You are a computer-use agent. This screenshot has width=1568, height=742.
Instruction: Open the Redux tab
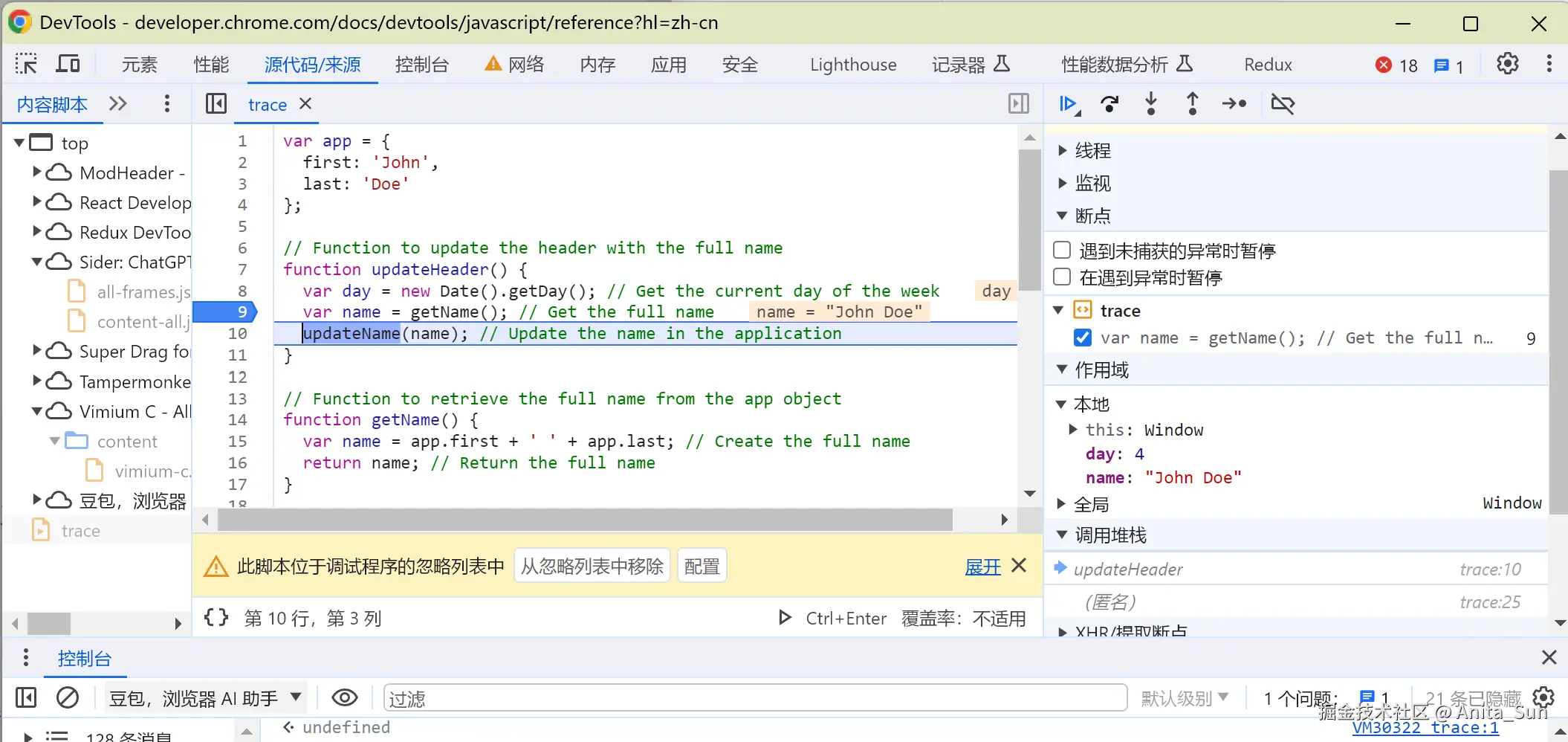click(1268, 65)
